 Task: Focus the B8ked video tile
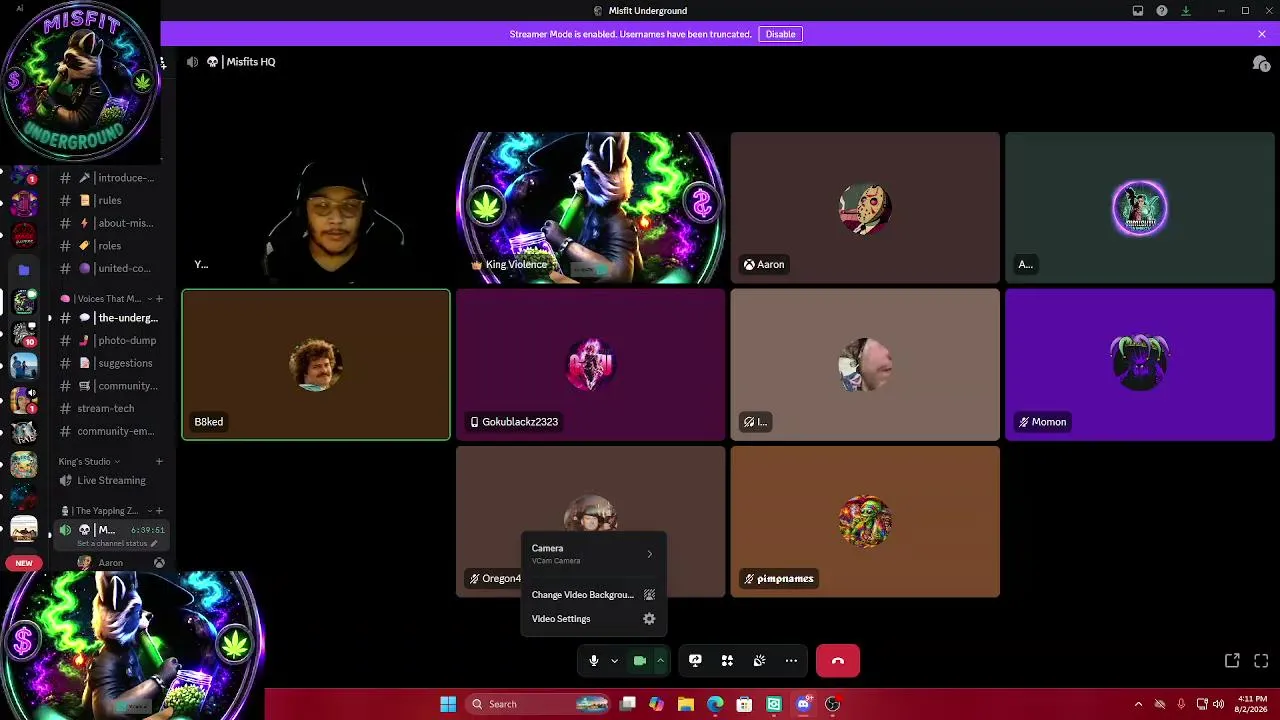(316, 365)
